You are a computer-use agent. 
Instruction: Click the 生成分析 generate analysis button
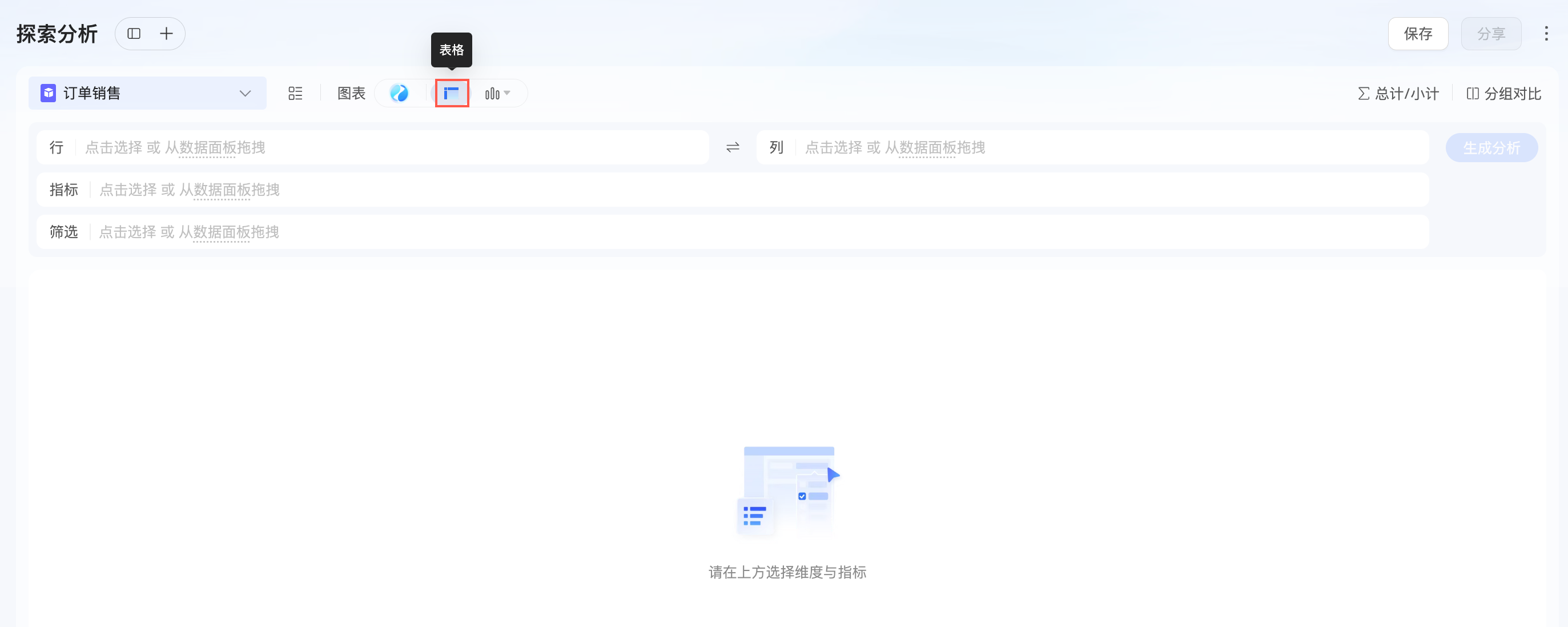click(1492, 147)
